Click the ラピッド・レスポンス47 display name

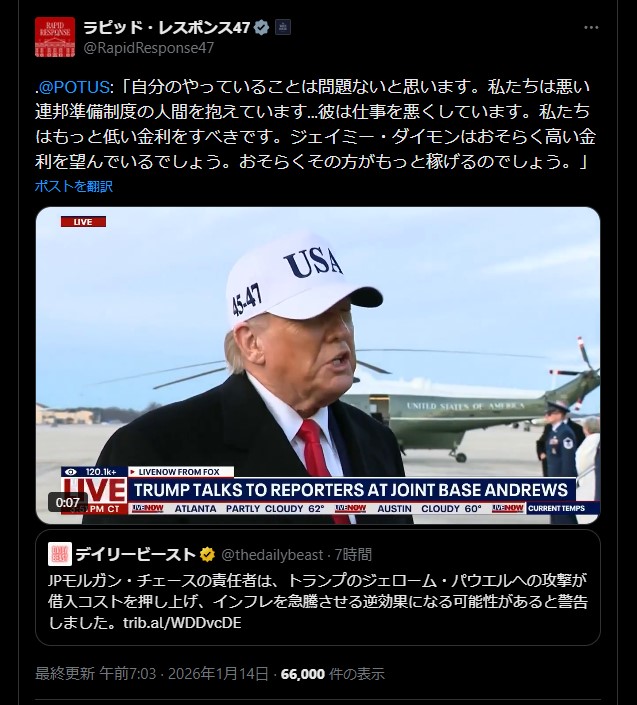(167, 27)
